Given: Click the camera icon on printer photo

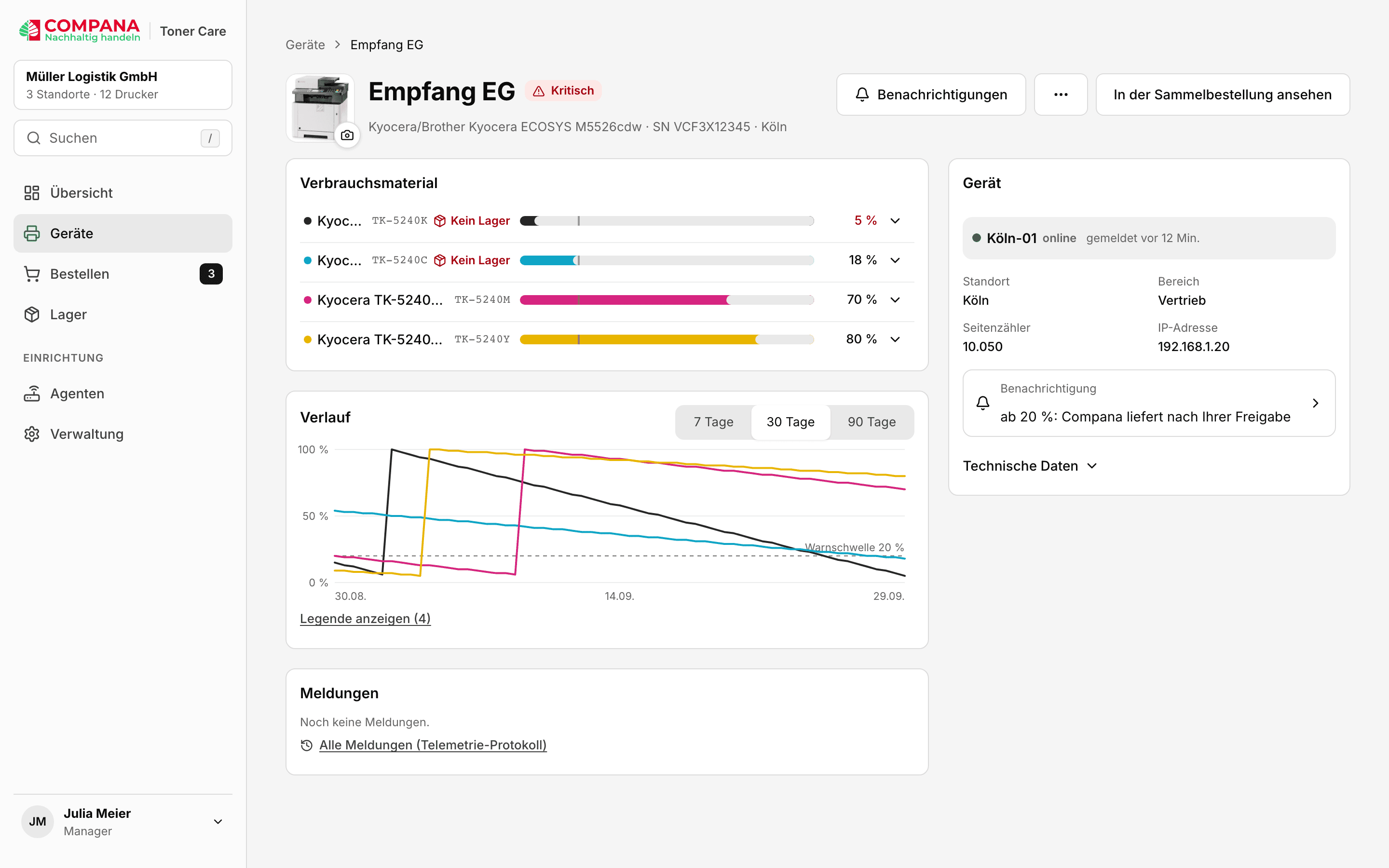Looking at the screenshot, I should pyautogui.click(x=347, y=136).
